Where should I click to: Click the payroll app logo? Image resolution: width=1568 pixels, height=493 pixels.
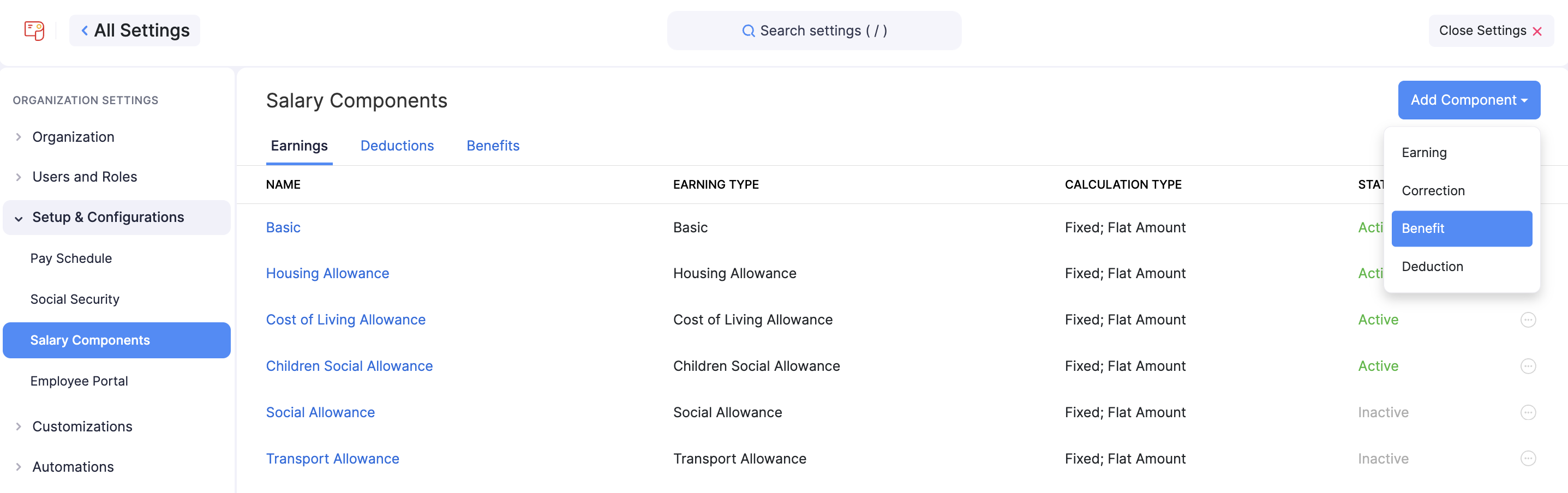(33, 31)
